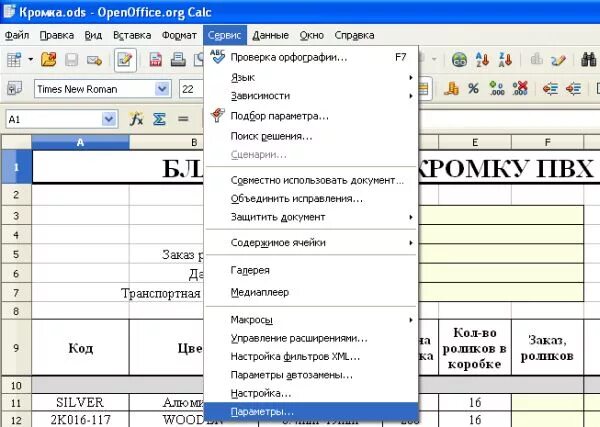Select column A header
The width and height of the screenshot is (600, 427).
point(80,142)
